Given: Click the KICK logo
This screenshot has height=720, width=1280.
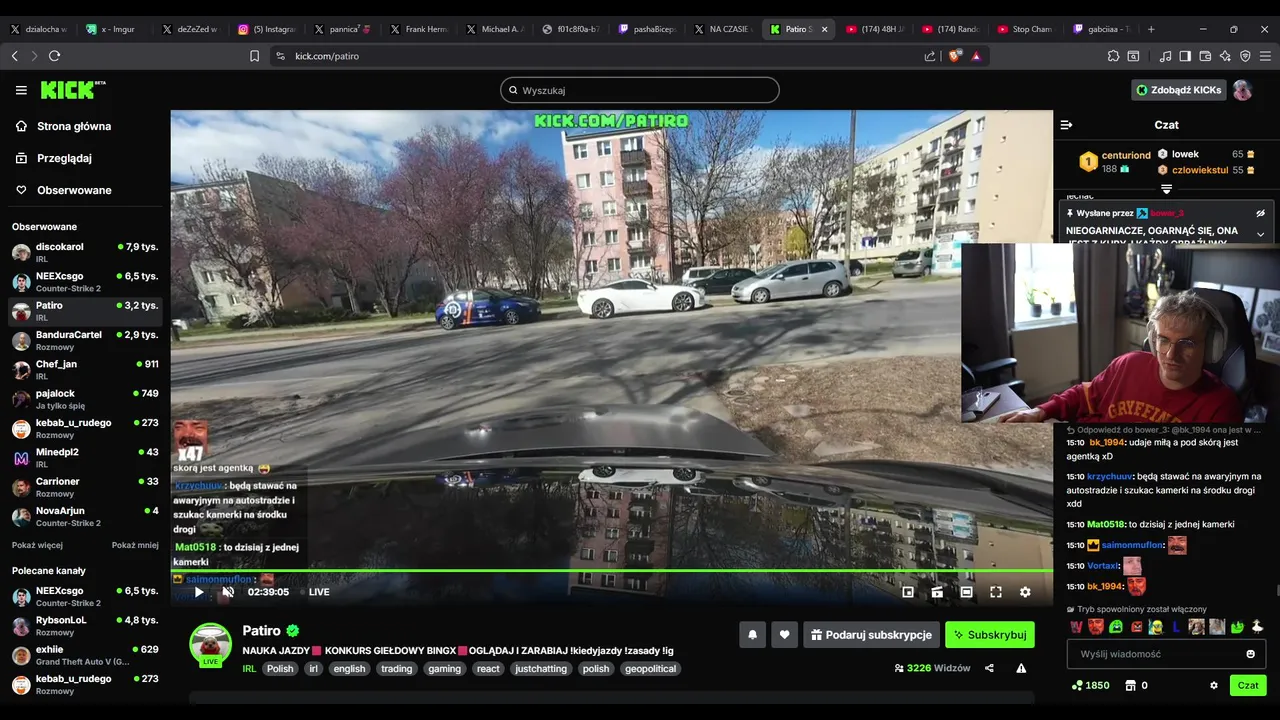Looking at the screenshot, I should point(73,90).
